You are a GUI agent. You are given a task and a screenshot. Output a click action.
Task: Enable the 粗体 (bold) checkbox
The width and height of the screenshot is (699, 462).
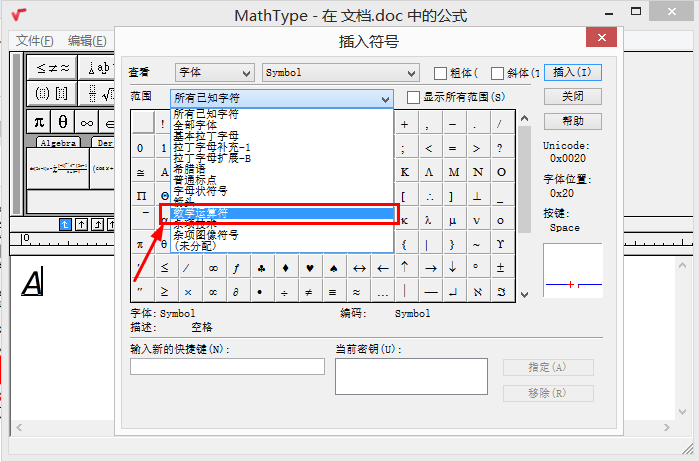(440, 73)
